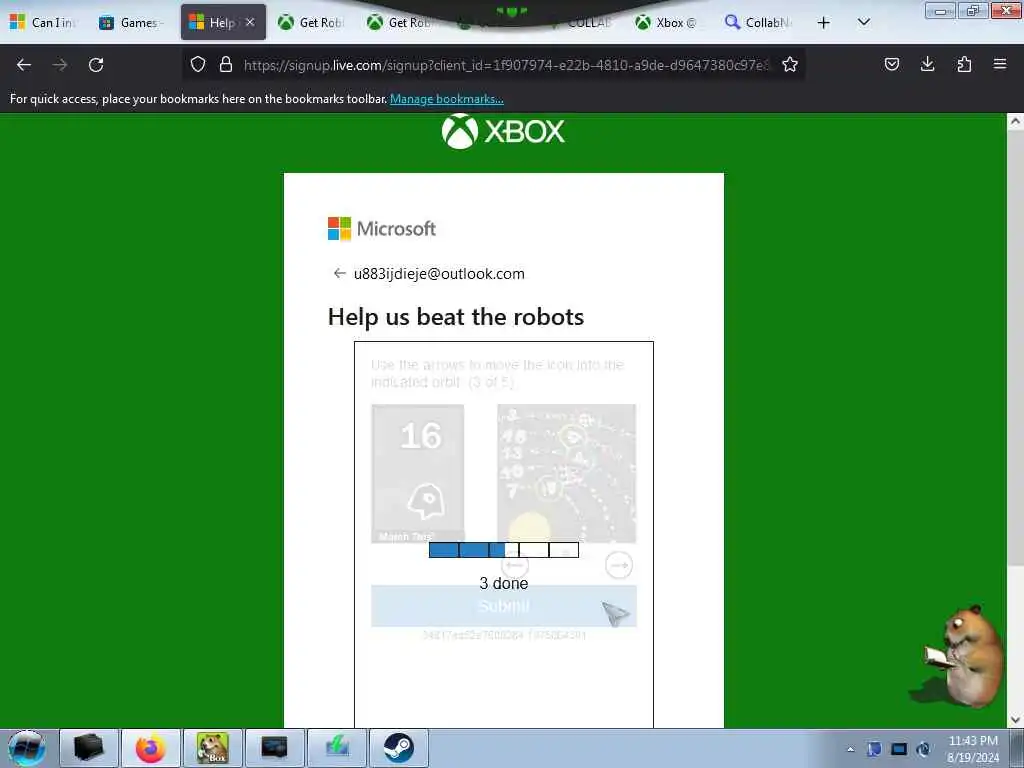This screenshot has height=768, width=1024.
Task: Show hidden system tray icons
Action: 851,750
